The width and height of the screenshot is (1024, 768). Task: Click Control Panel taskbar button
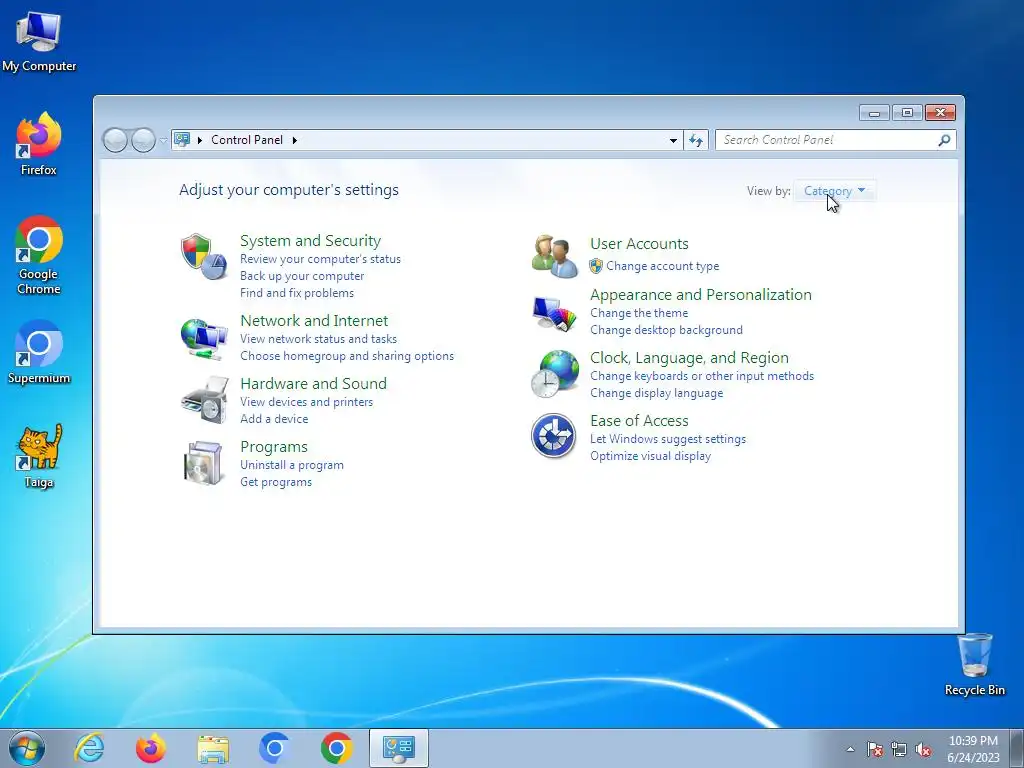tap(398, 748)
